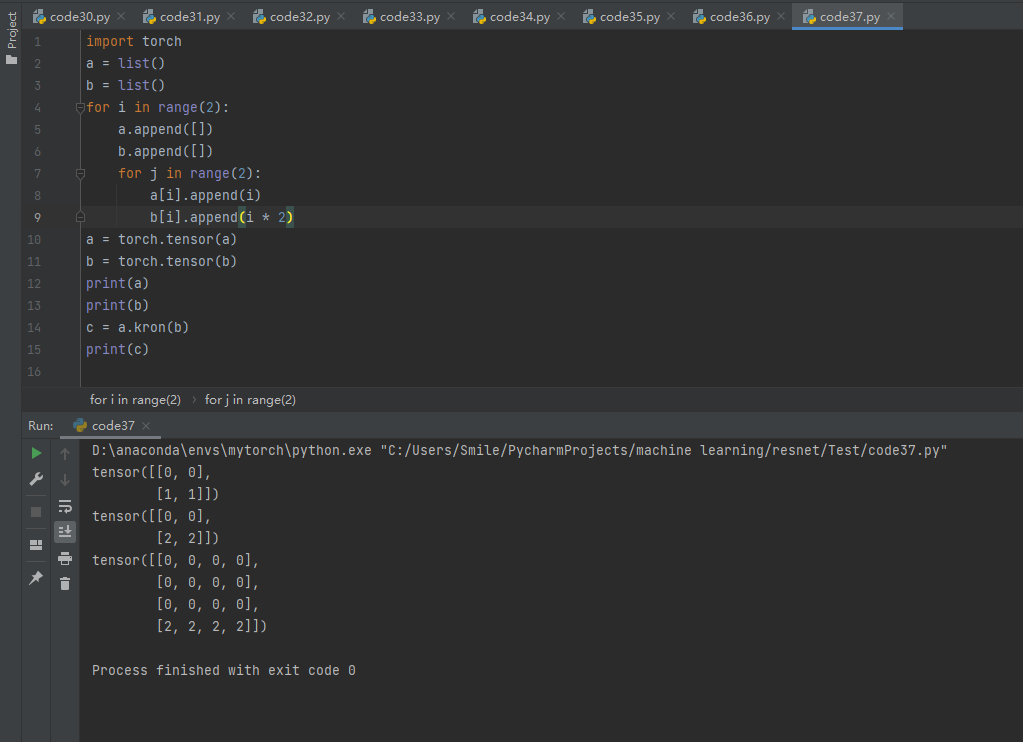Click on 'b.append([])' line
Screen dimensions: 1023x742
tap(165, 151)
